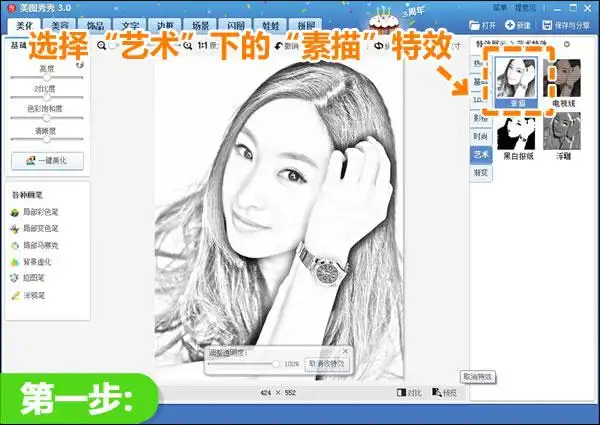Open the 渐变 effects category
600x425 pixels.
coord(481,173)
